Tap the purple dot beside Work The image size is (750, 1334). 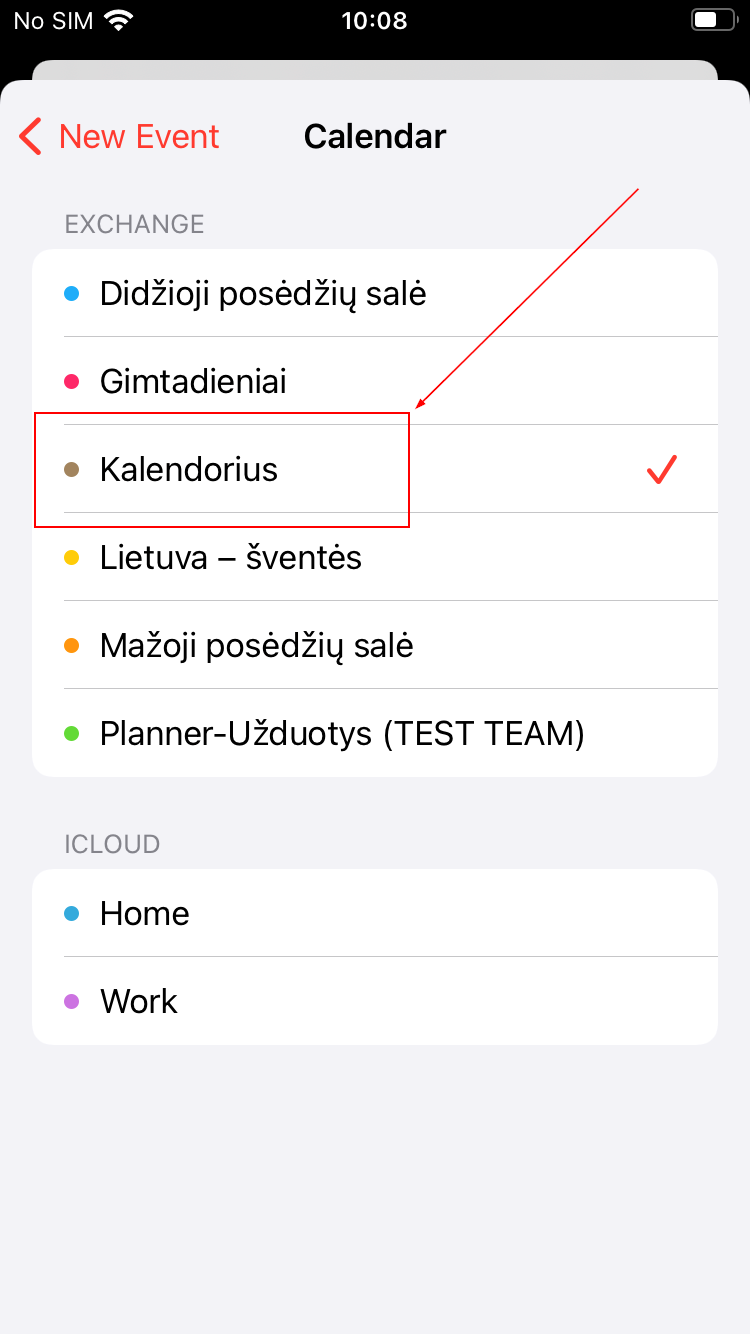point(72,1001)
